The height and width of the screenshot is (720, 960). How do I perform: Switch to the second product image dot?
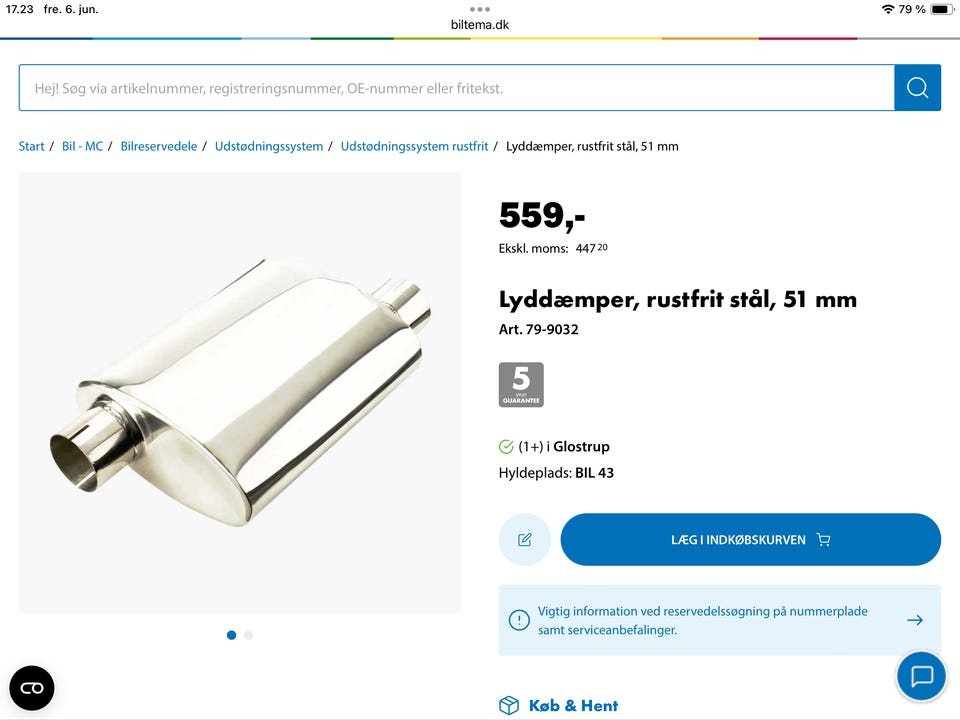(x=249, y=635)
